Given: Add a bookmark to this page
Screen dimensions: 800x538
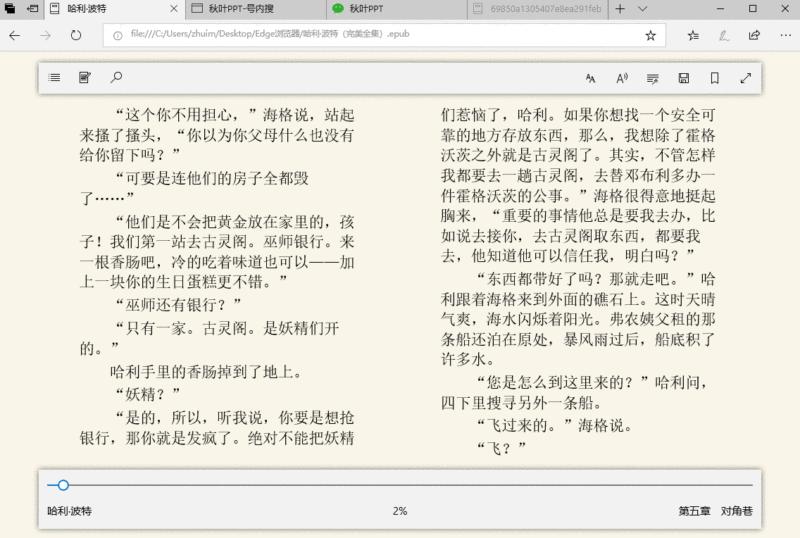Looking at the screenshot, I should click(715, 78).
